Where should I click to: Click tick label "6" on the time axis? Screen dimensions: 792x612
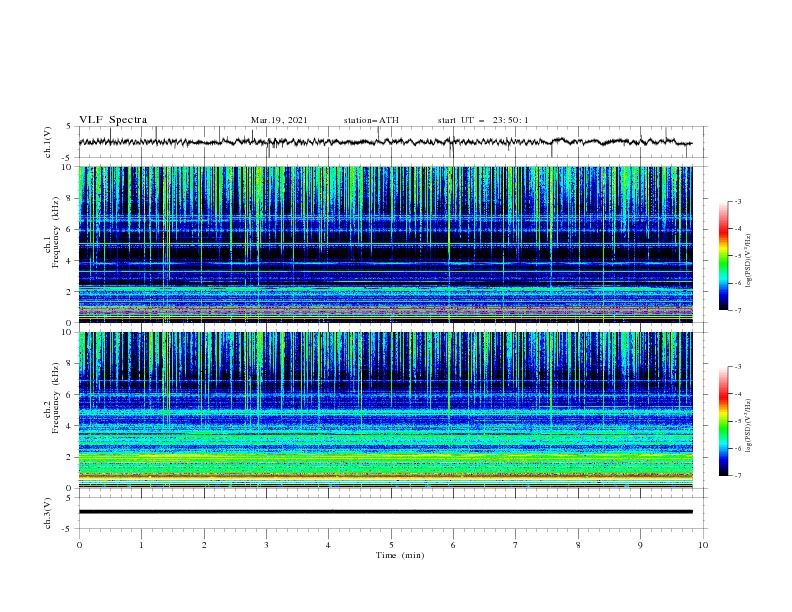click(x=453, y=545)
